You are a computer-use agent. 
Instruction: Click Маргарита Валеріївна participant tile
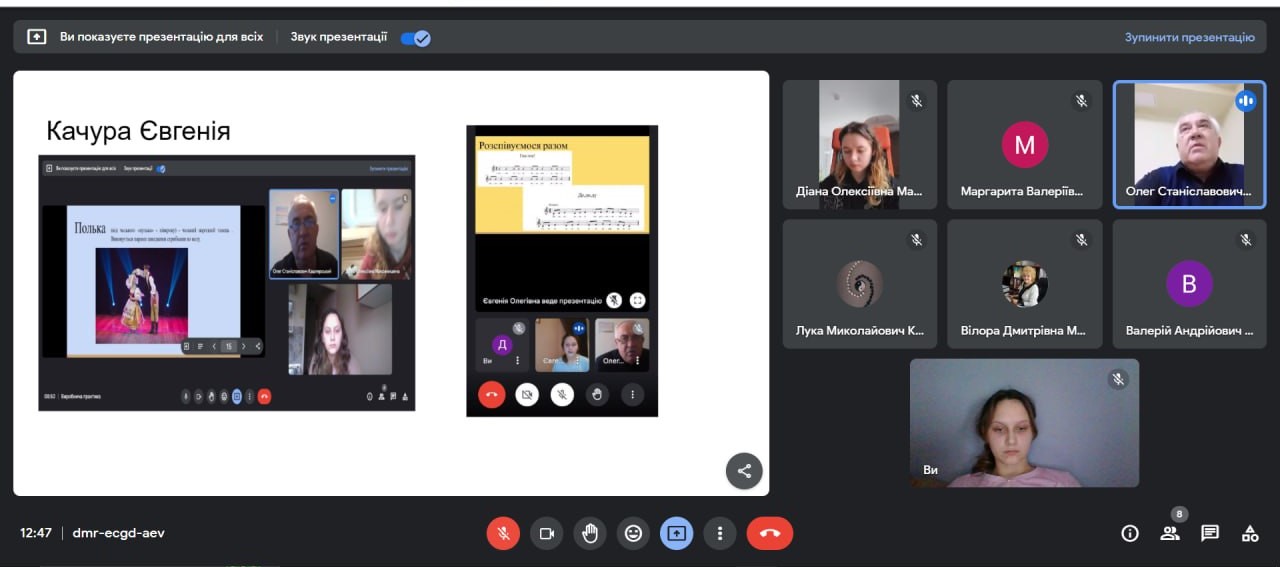point(1024,144)
